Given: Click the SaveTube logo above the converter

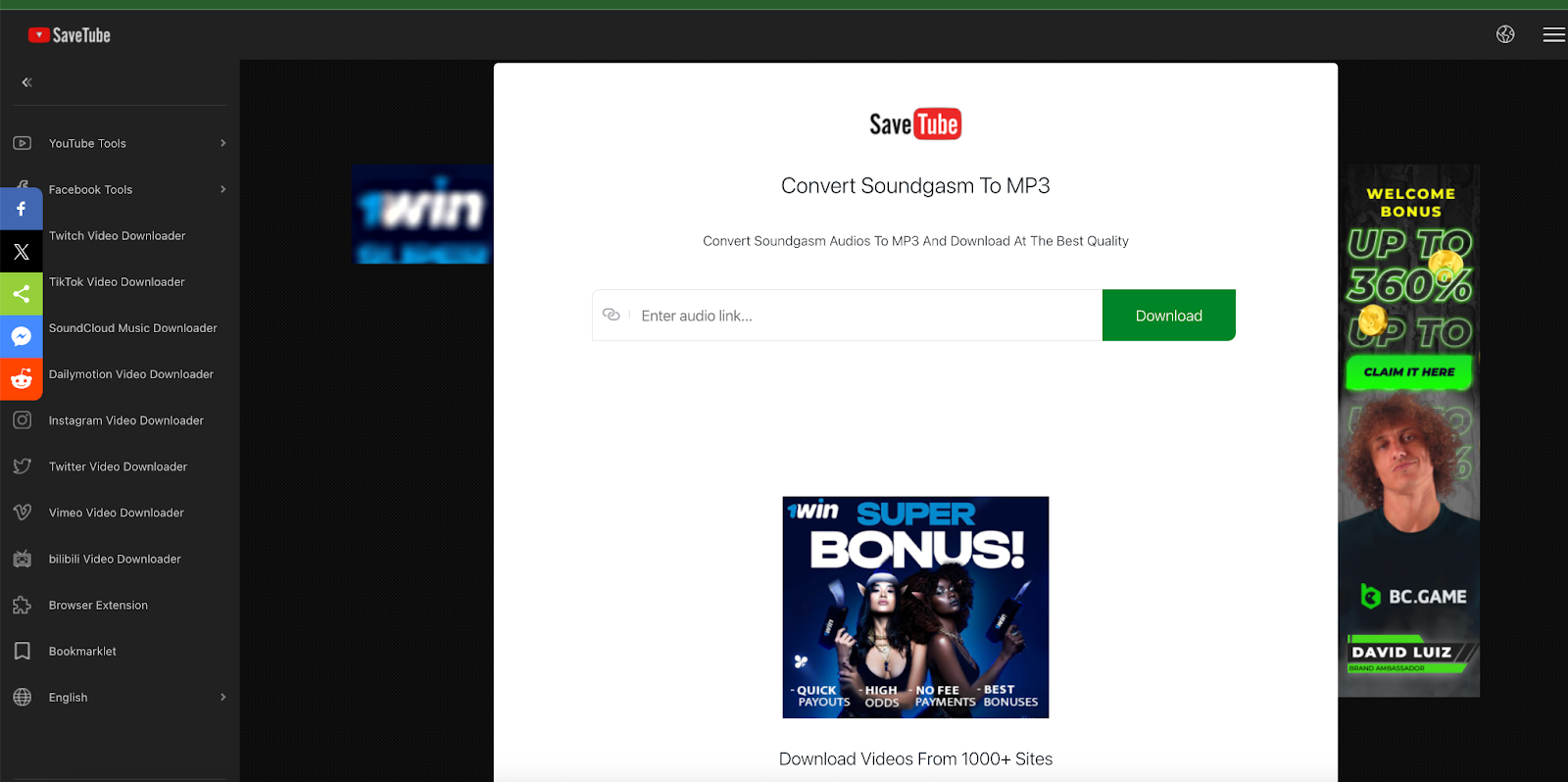Looking at the screenshot, I should point(915,124).
